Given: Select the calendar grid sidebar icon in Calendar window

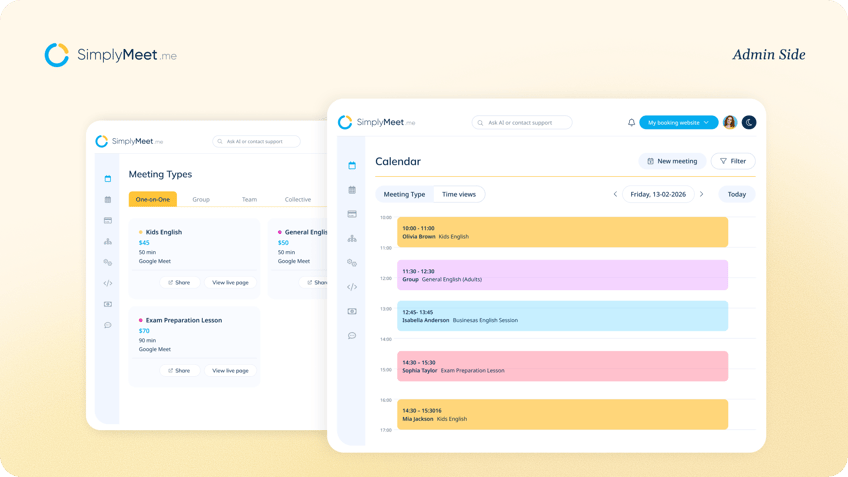Looking at the screenshot, I should click(352, 190).
